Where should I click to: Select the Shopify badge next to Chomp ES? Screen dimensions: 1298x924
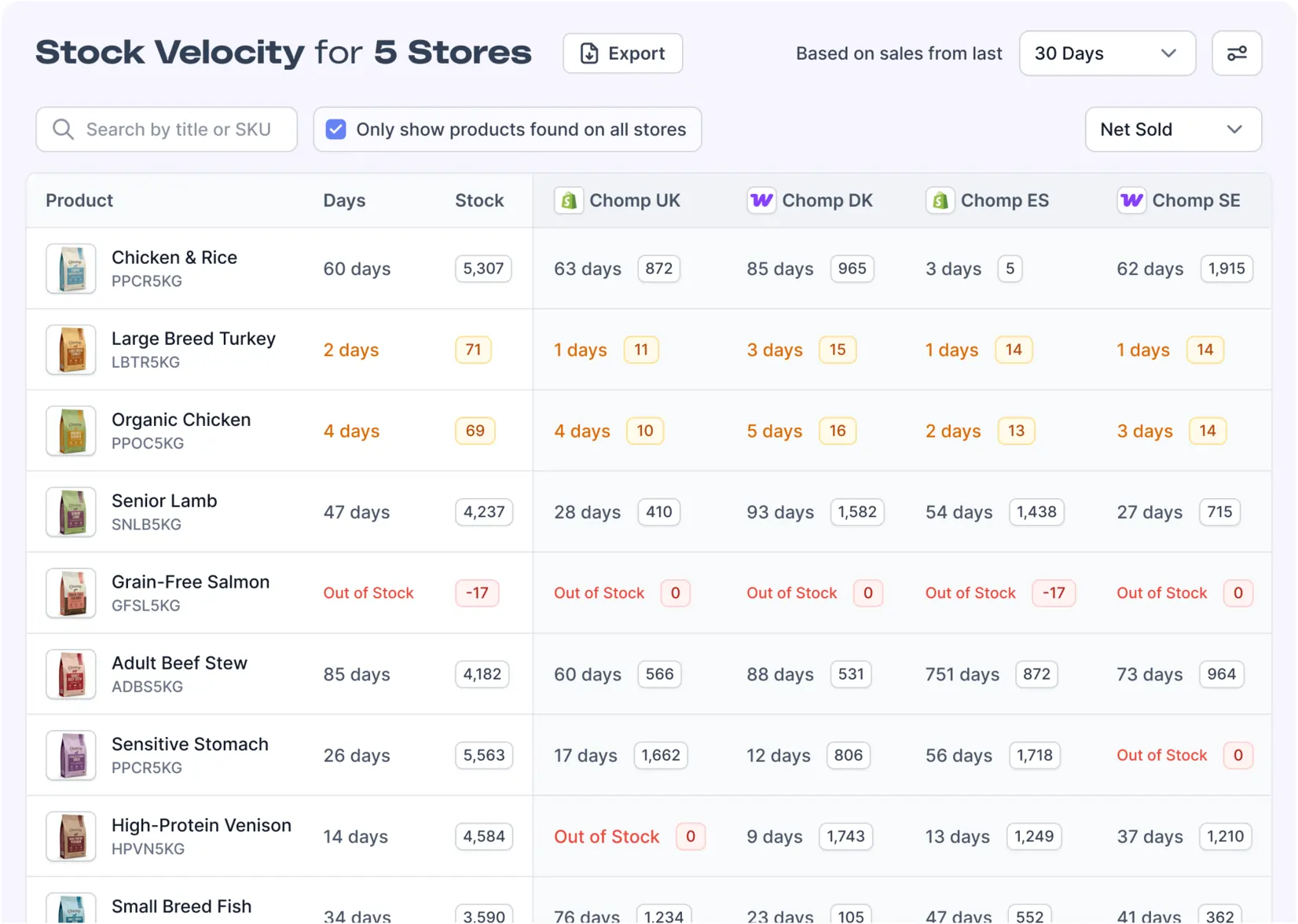coord(940,200)
